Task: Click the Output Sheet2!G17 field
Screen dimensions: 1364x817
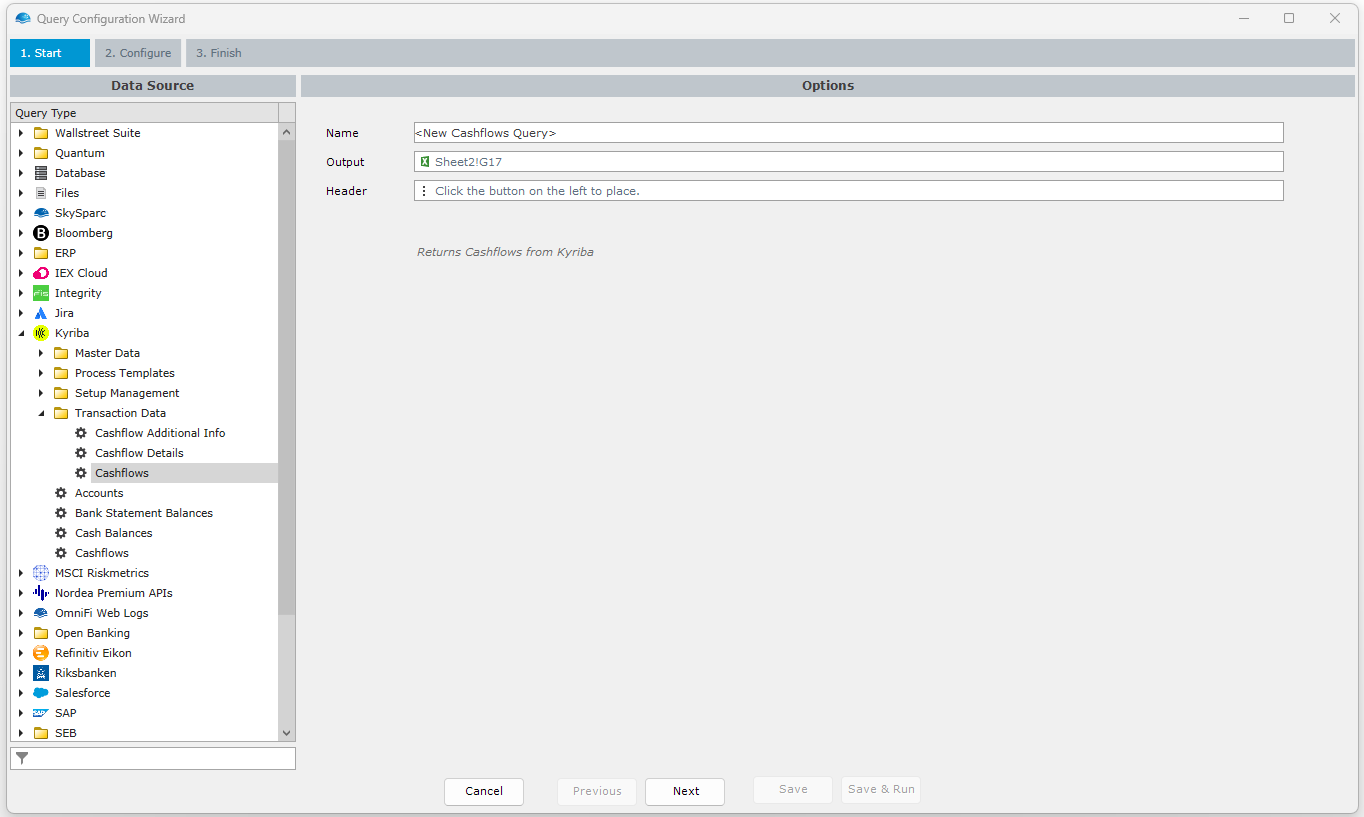Action: click(848, 162)
